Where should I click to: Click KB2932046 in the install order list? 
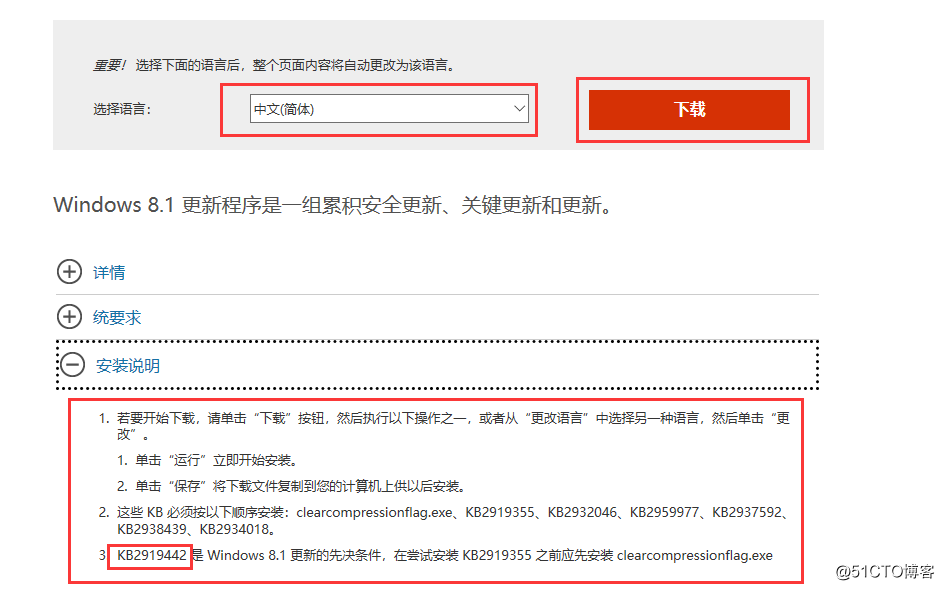[582, 512]
